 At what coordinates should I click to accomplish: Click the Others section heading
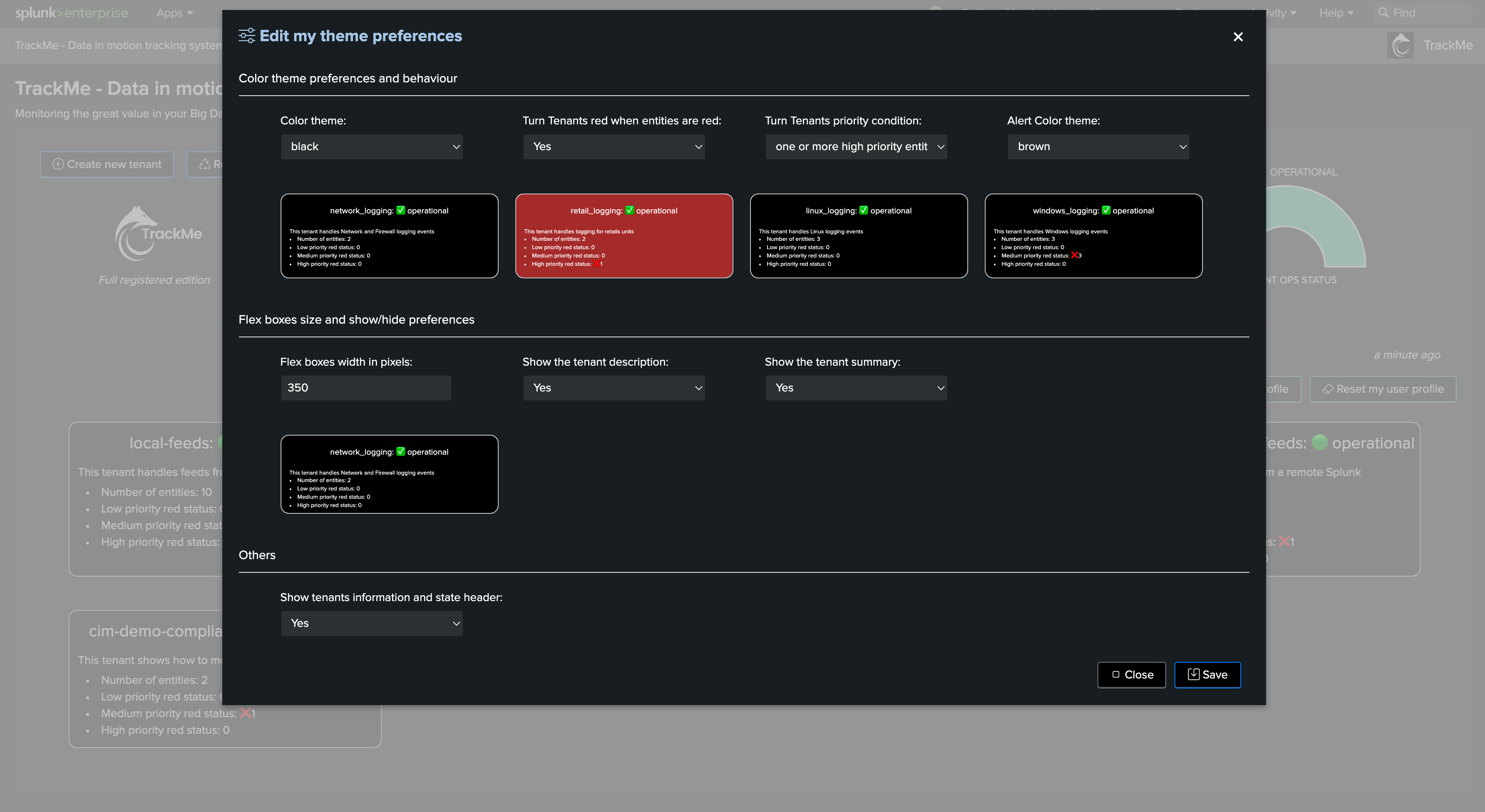click(257, 555)
